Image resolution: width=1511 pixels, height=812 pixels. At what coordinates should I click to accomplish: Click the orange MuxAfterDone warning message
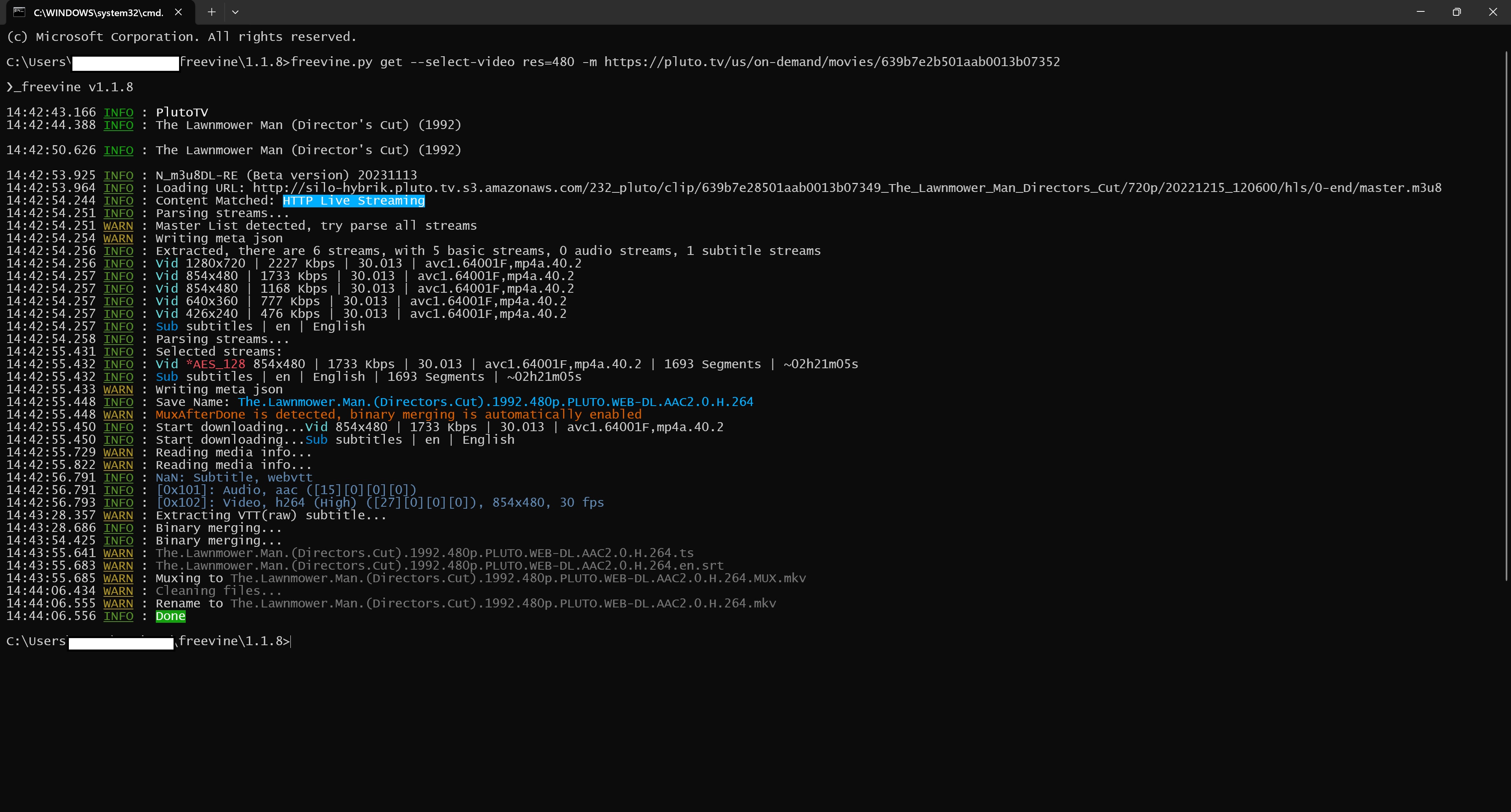point(398,415)
